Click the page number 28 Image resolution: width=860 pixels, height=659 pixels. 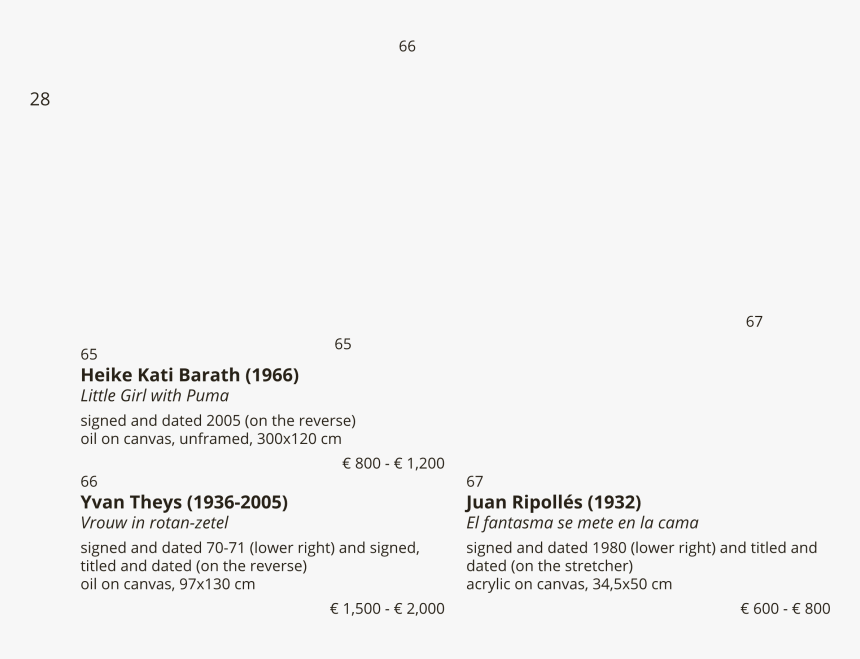40,99
